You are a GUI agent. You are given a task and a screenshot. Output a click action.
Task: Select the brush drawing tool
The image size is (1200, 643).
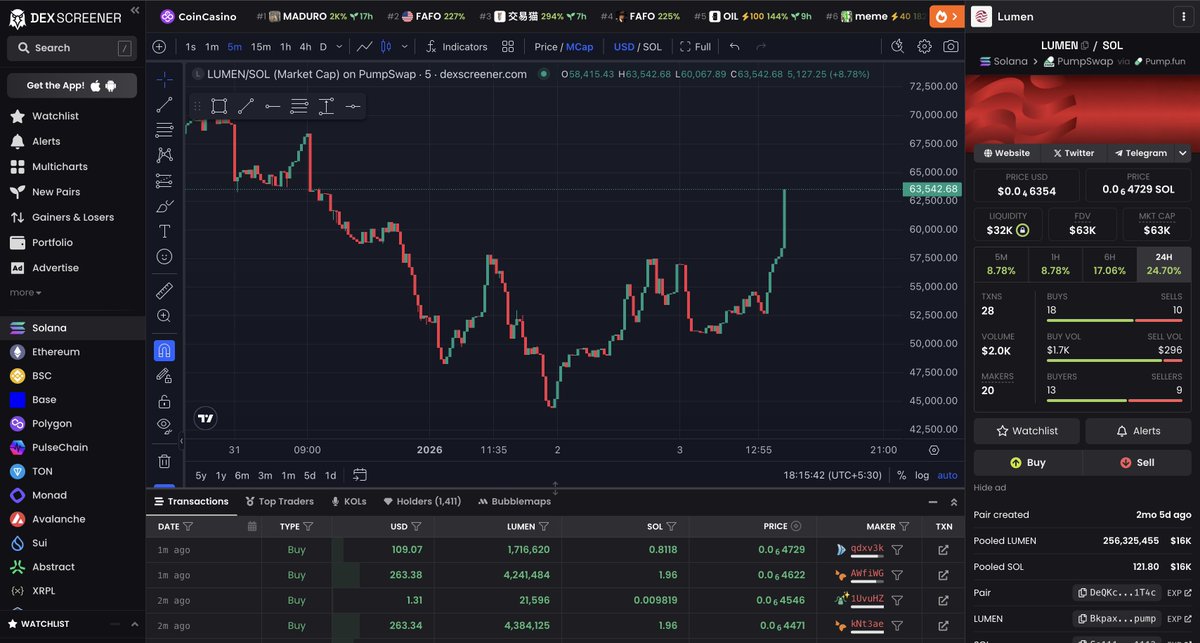[x=165, y=206]
